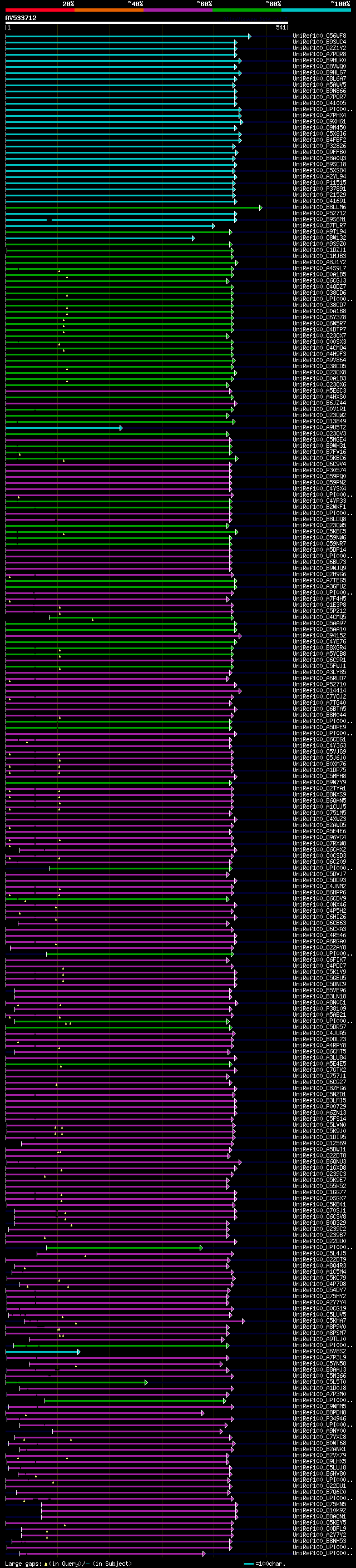Viewport: 356px width, 1568px height.
Task: Select hit UniRef100_B9N866
Action: [x=319, y=91]
